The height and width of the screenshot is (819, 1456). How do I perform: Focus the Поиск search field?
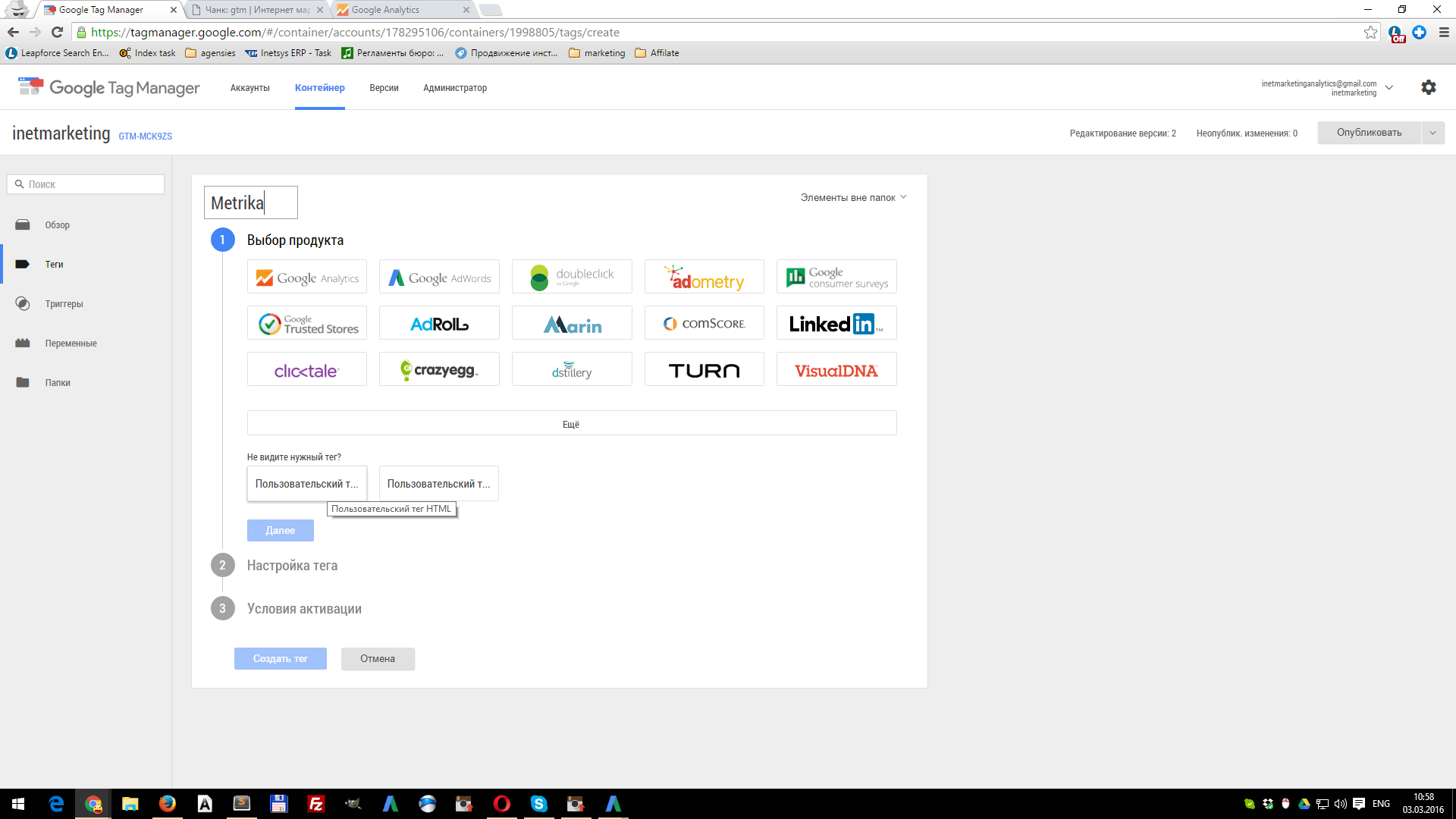[86, 184]
